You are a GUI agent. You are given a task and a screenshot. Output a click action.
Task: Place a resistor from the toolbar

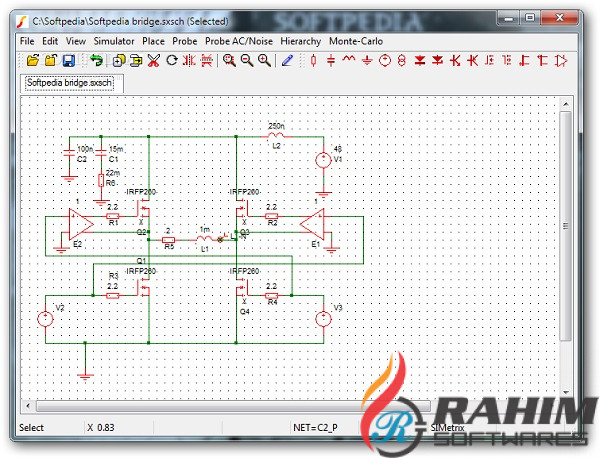[x=314, y=60]
